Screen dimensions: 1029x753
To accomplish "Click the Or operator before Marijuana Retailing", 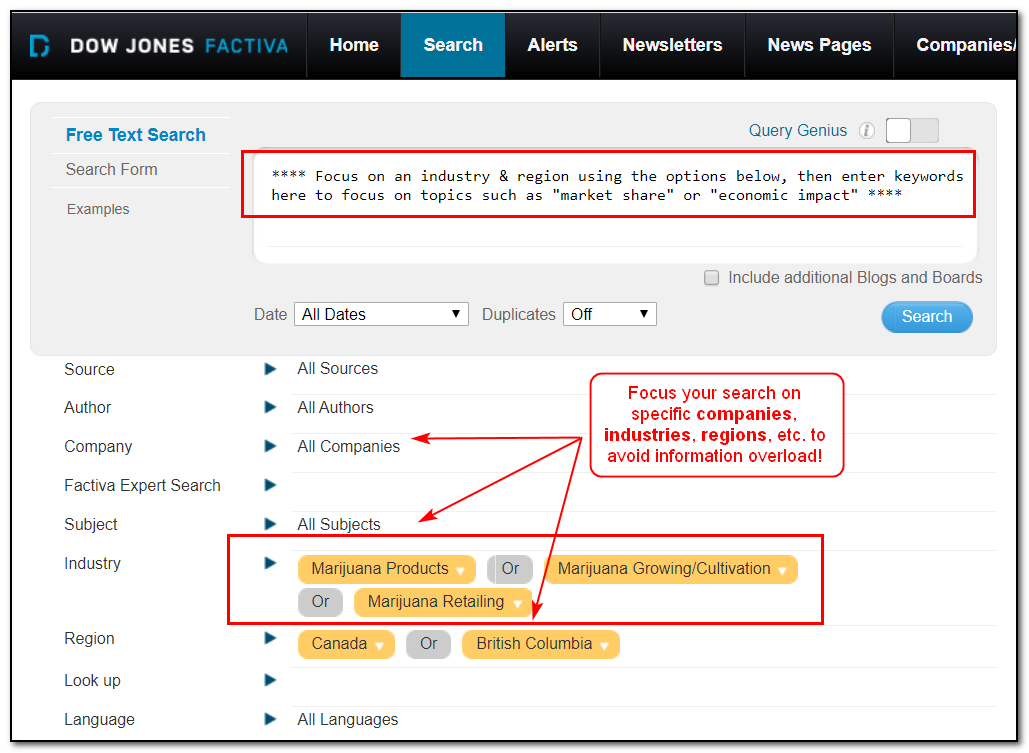I will pyautogui.click(x=320, y=601).
